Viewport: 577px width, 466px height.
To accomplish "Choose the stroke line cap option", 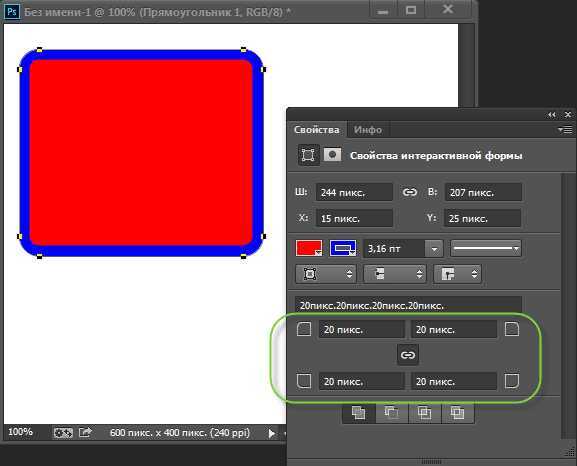I will (x=395, y=274).
